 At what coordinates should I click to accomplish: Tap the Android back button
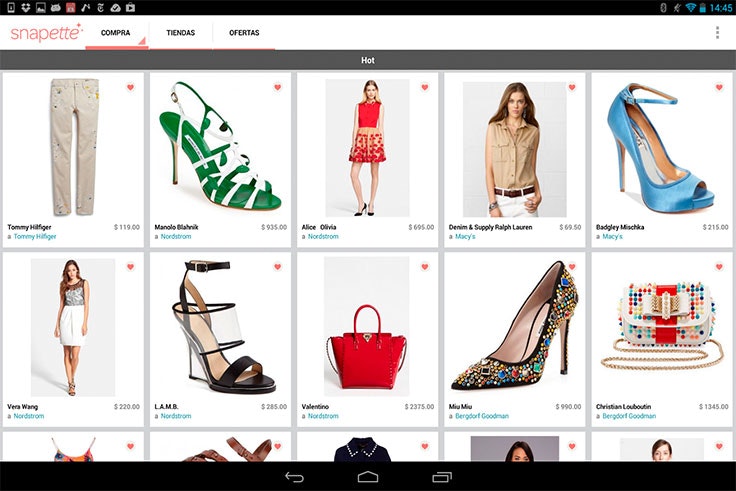point(294,477)
